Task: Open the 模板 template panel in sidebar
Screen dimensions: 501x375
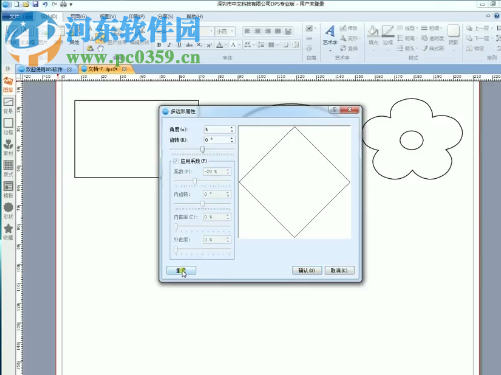Action: [8, 189]
